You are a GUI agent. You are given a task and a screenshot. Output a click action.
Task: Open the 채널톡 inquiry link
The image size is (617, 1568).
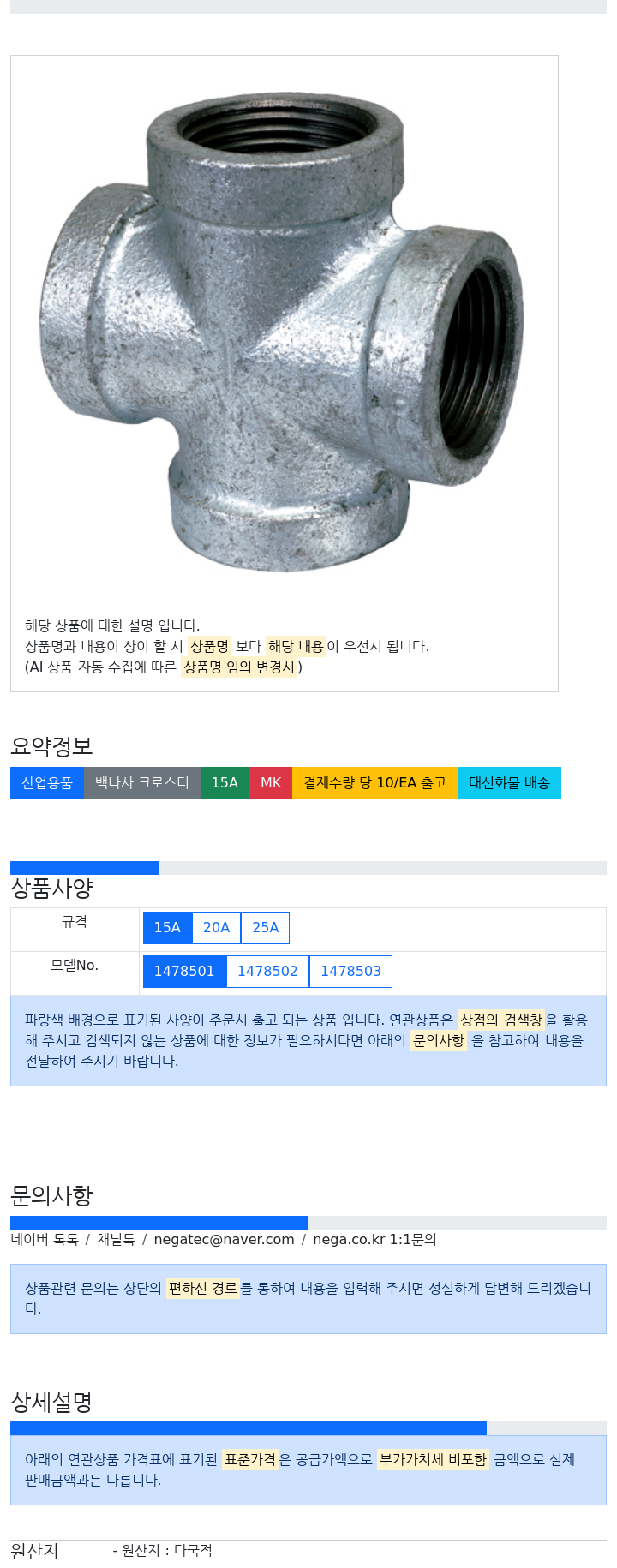coord(116,1240)
